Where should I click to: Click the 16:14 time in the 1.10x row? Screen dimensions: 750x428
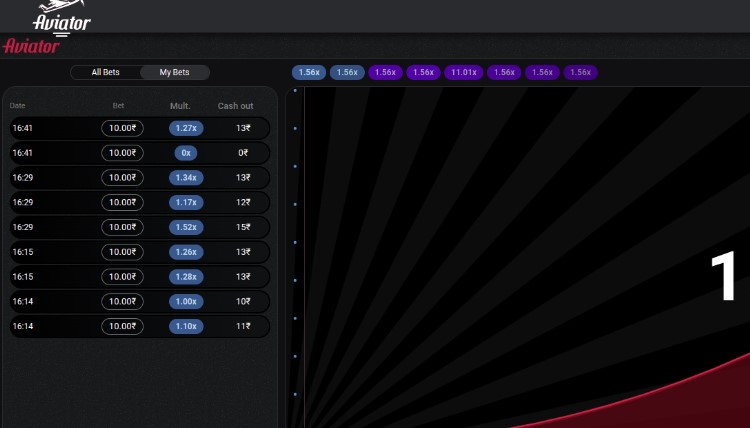coord(22,326)
